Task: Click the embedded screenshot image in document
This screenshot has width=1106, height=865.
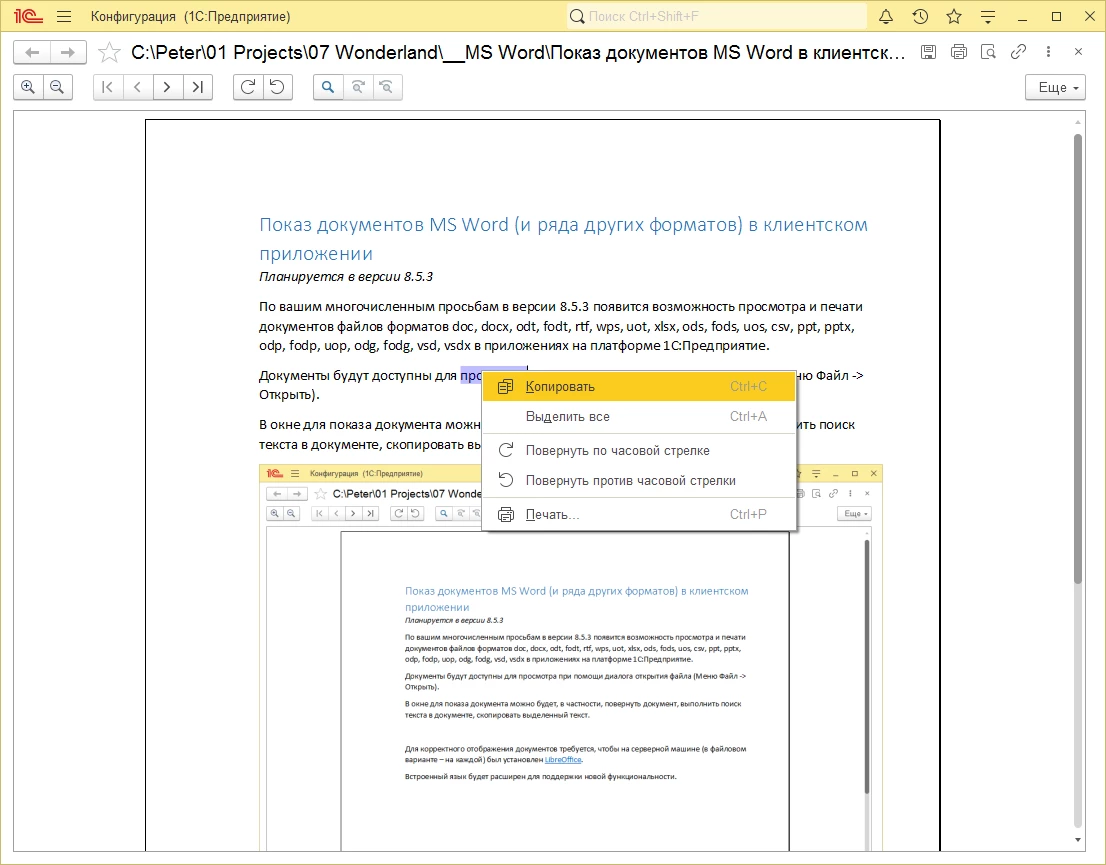Action: click(x=571, y=658)
